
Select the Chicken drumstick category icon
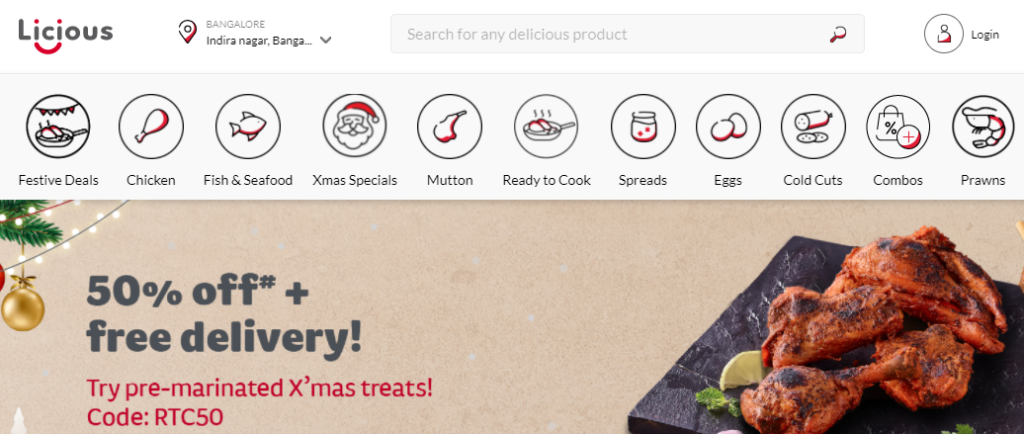coord(151,127)
